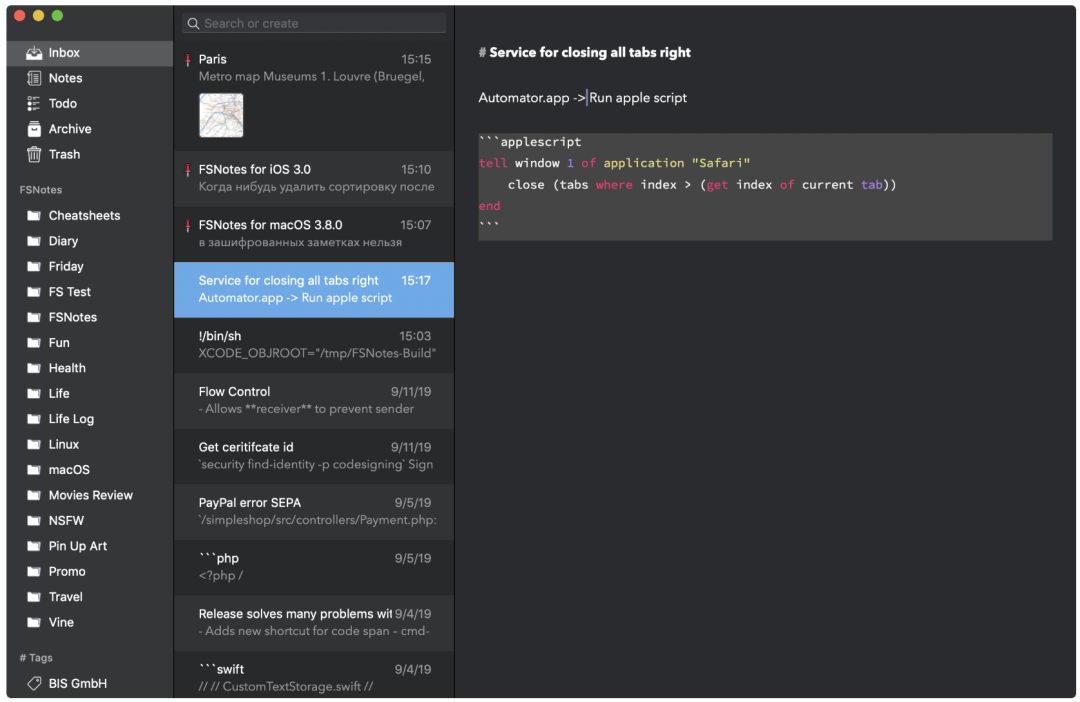Click the Life Log folder icon
The height and width of the screenshot is (702, 1080).
click(34, 420)
